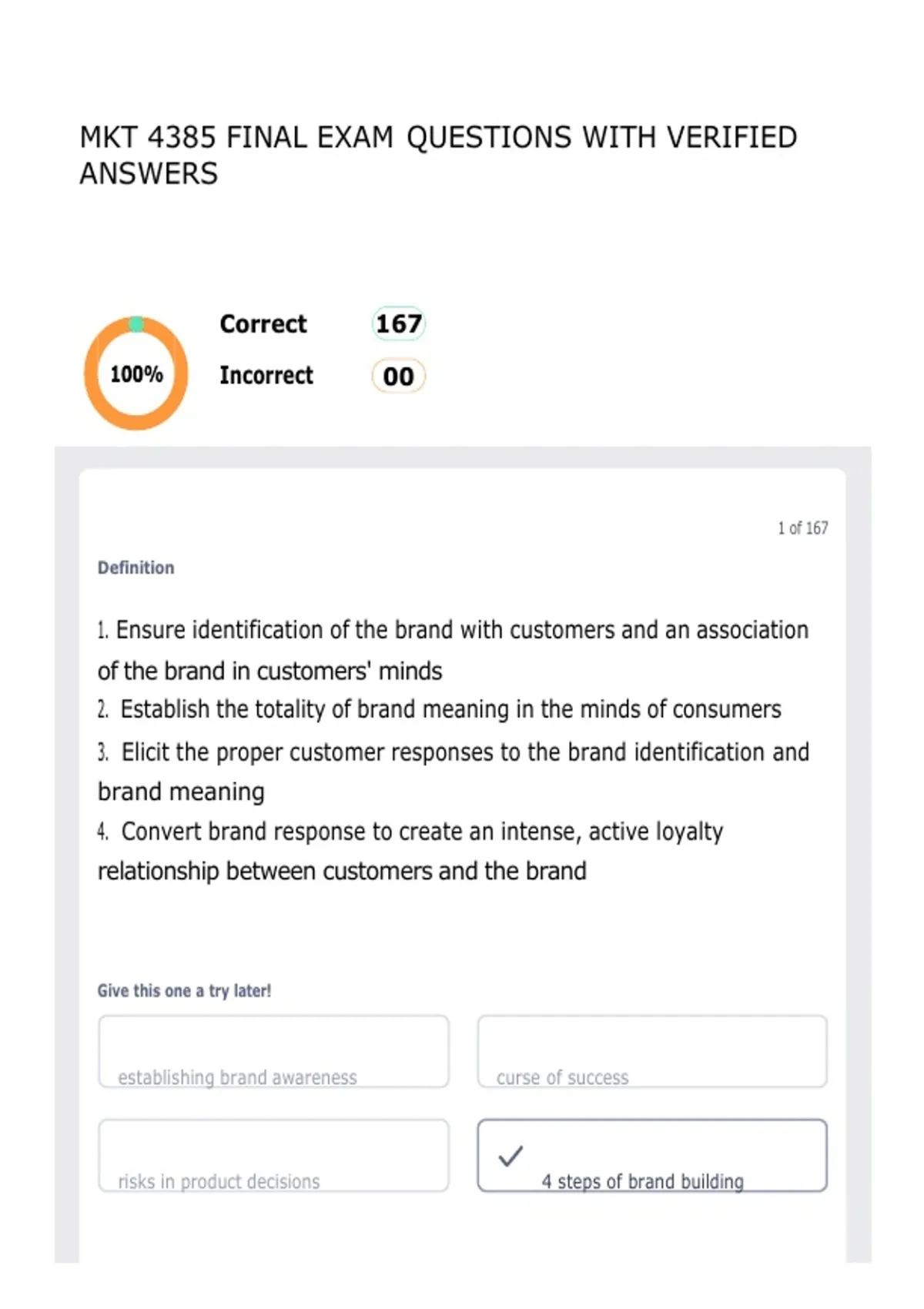Click the 100% orange progress ring
Image resolution: width=924 pixels, height=1309 pixels.
(x=136, y=373)
